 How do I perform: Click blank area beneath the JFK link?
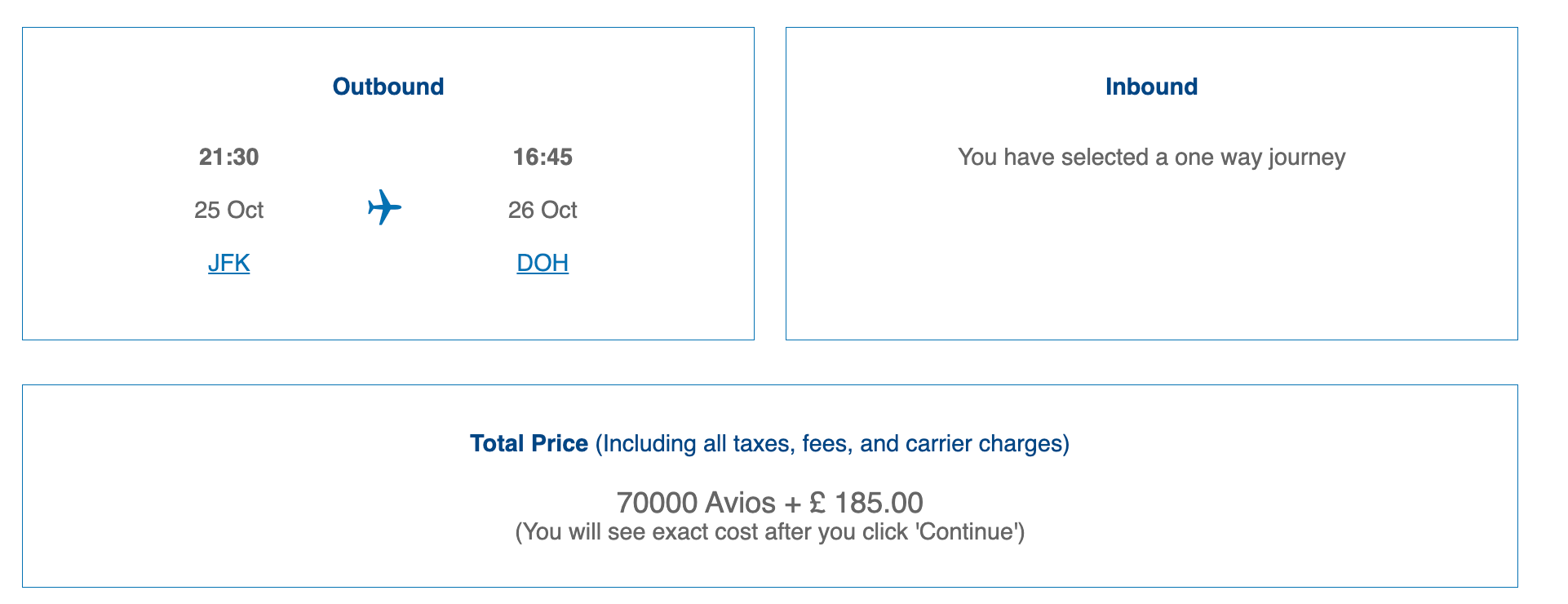228,309
